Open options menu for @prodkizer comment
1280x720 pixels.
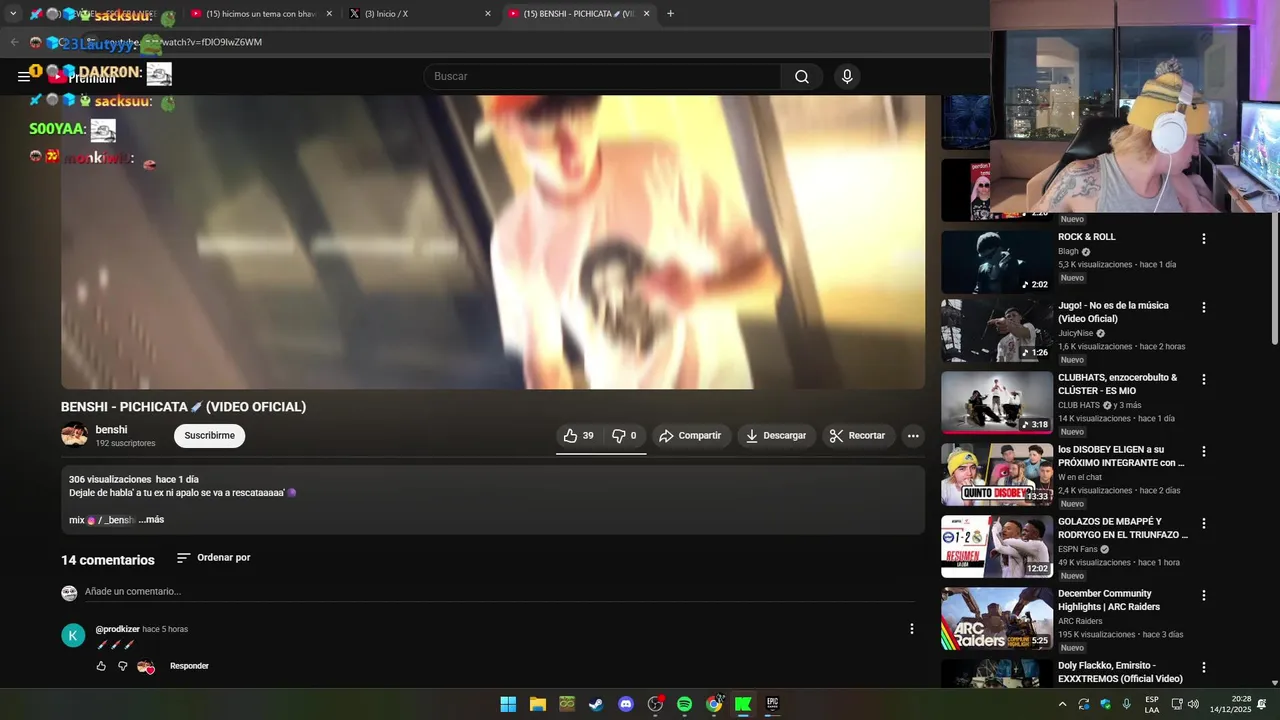tap(911, 629)
